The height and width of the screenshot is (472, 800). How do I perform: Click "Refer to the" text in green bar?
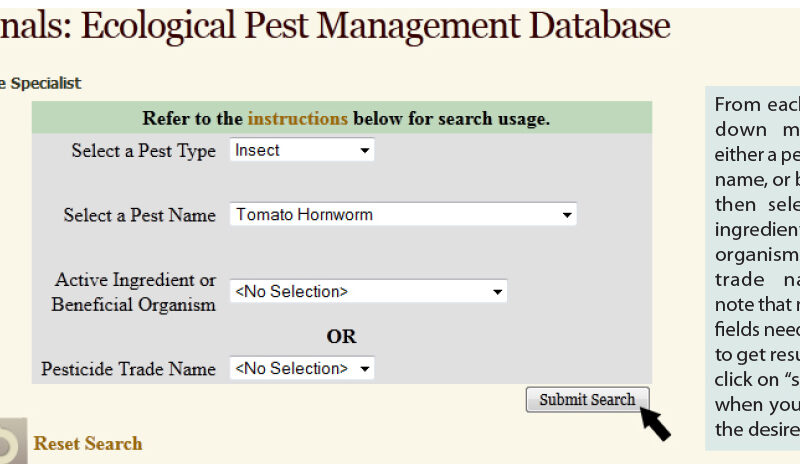[x=193, y=119]
